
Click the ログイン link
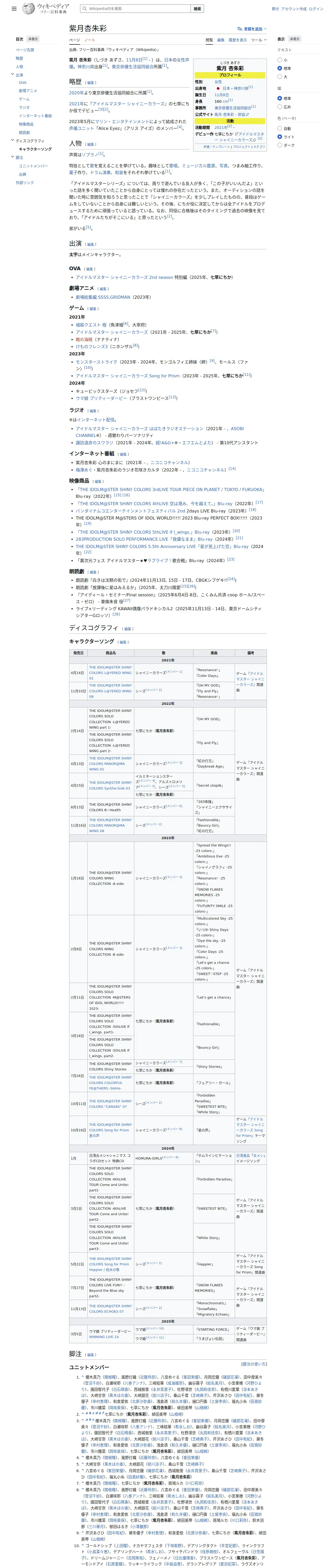tap(316, 9)
